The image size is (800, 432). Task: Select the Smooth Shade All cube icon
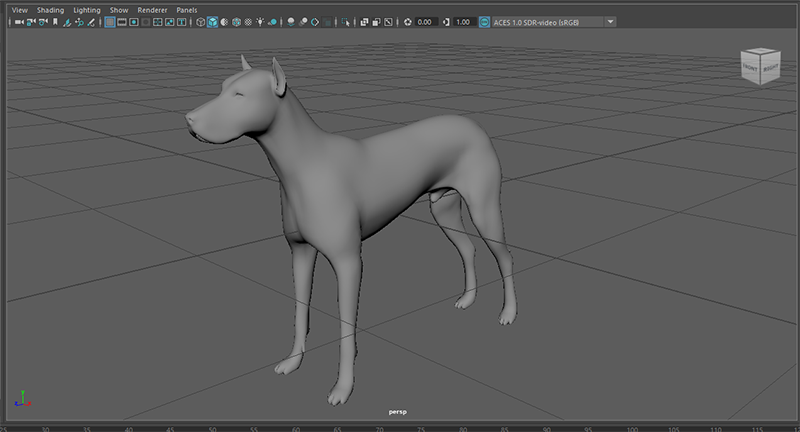(x=213, y=21)
